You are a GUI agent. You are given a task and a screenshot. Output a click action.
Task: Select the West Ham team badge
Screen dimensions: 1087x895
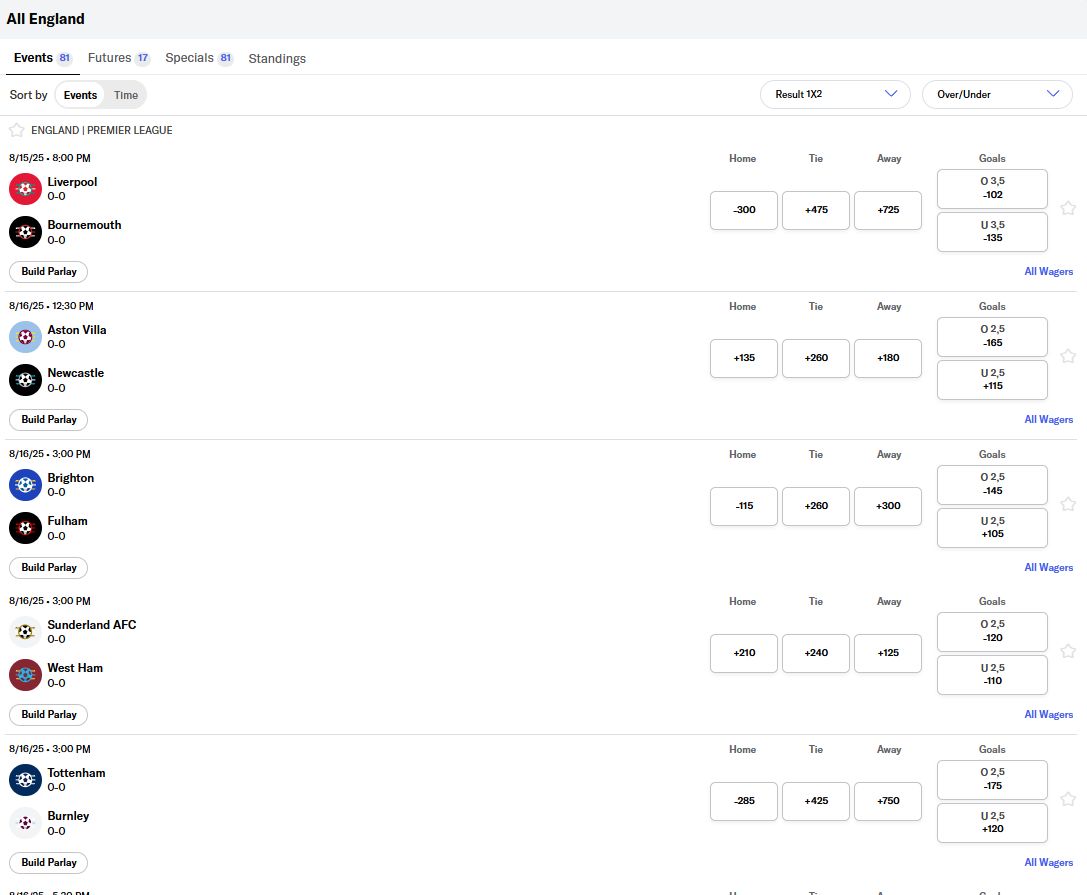(x=24, y=675)
